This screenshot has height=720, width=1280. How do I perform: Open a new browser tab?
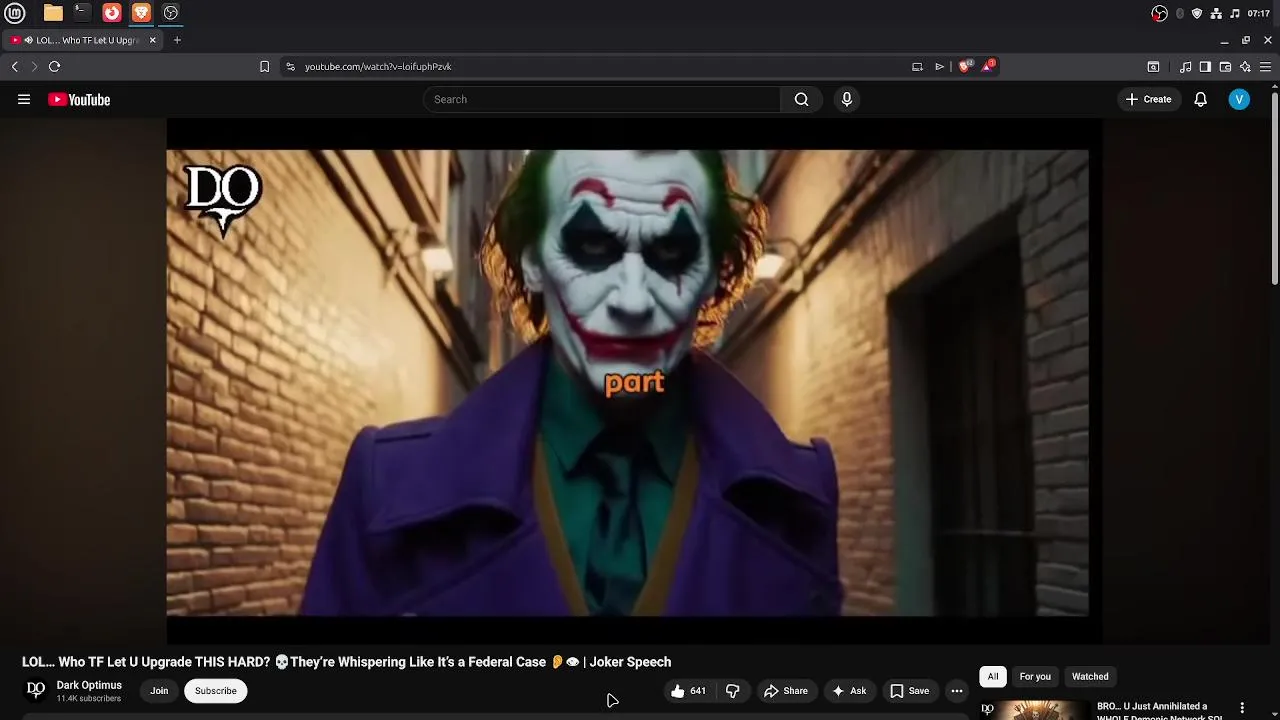[177, 40]
